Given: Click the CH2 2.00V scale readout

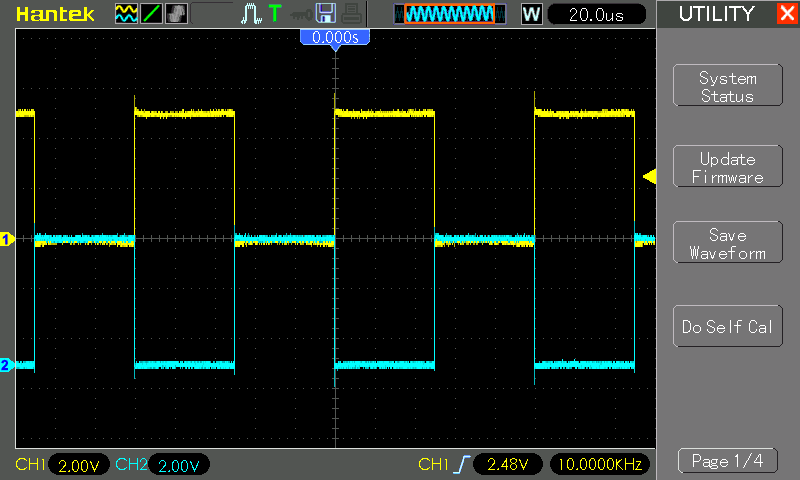Looking at the screenshot, I should 179,465.
